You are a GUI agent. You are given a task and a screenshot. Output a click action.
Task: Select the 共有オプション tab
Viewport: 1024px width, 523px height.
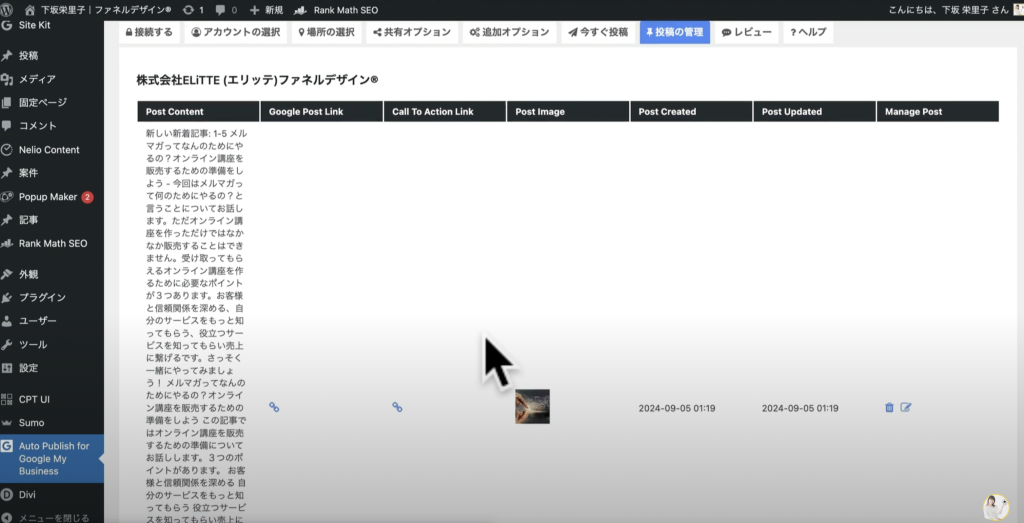click(x=411, y=32)
